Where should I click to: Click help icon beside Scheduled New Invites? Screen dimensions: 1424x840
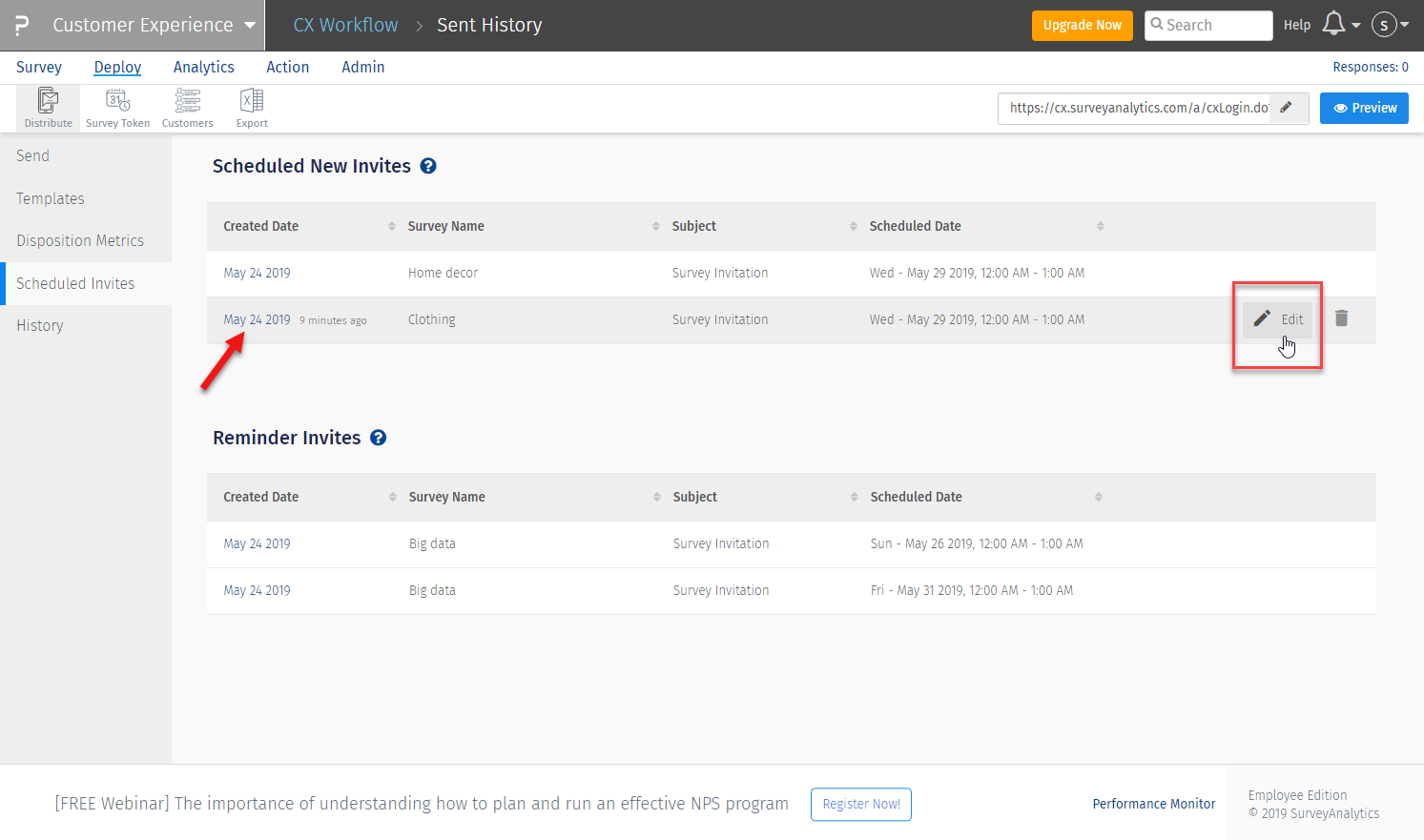coord(428,166)
